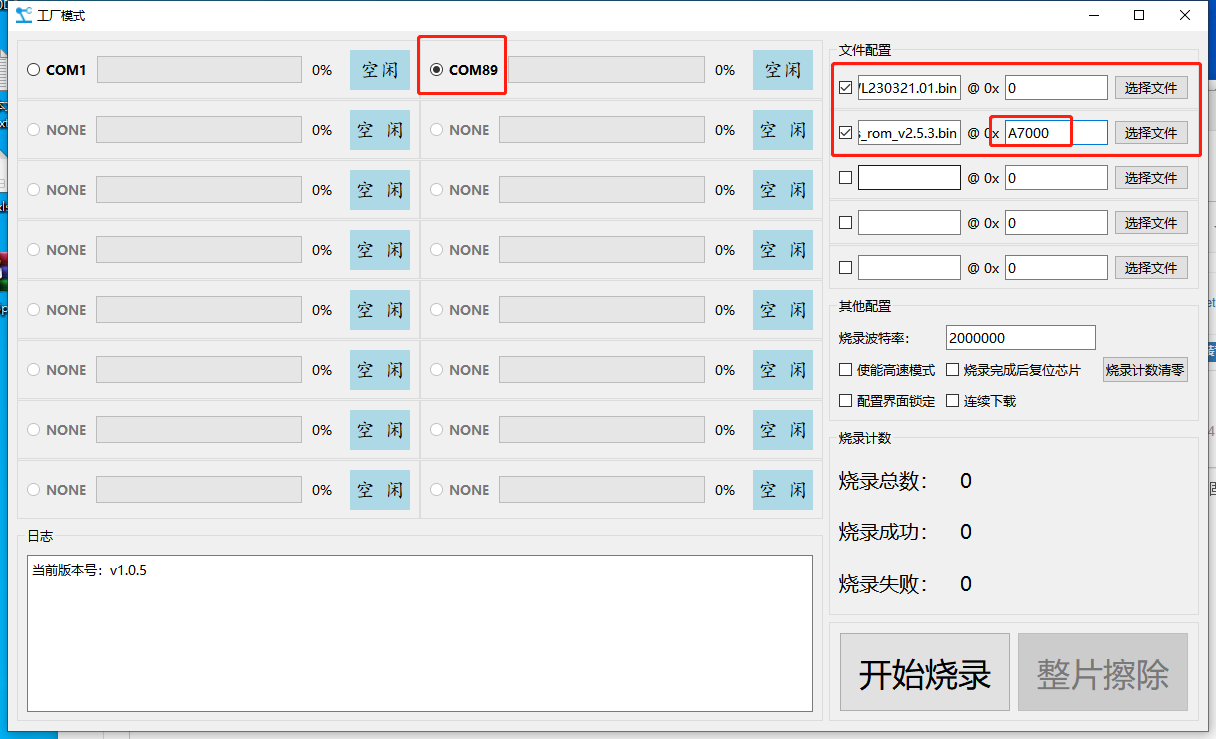Toggle the 配置界面锁定 checkbox
This screenshot has width=1216, height=739.
[x=846, y=401]
